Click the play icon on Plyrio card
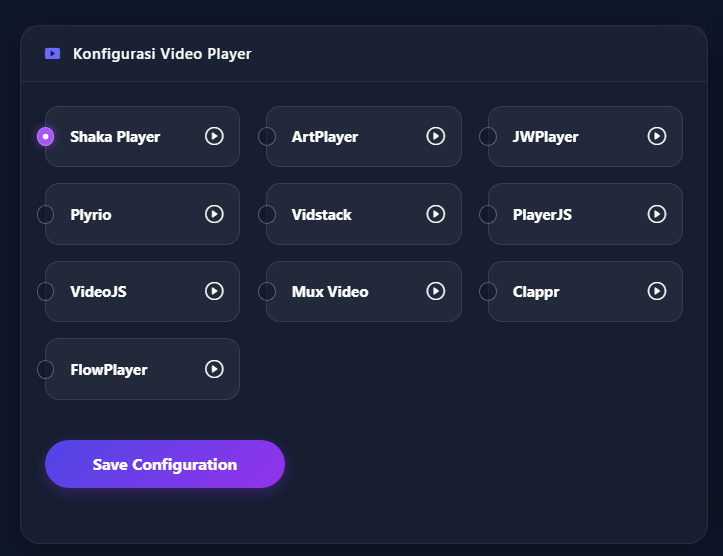This screenshot has height=556, width=723. pyautogui.click(x=214, y=214)
